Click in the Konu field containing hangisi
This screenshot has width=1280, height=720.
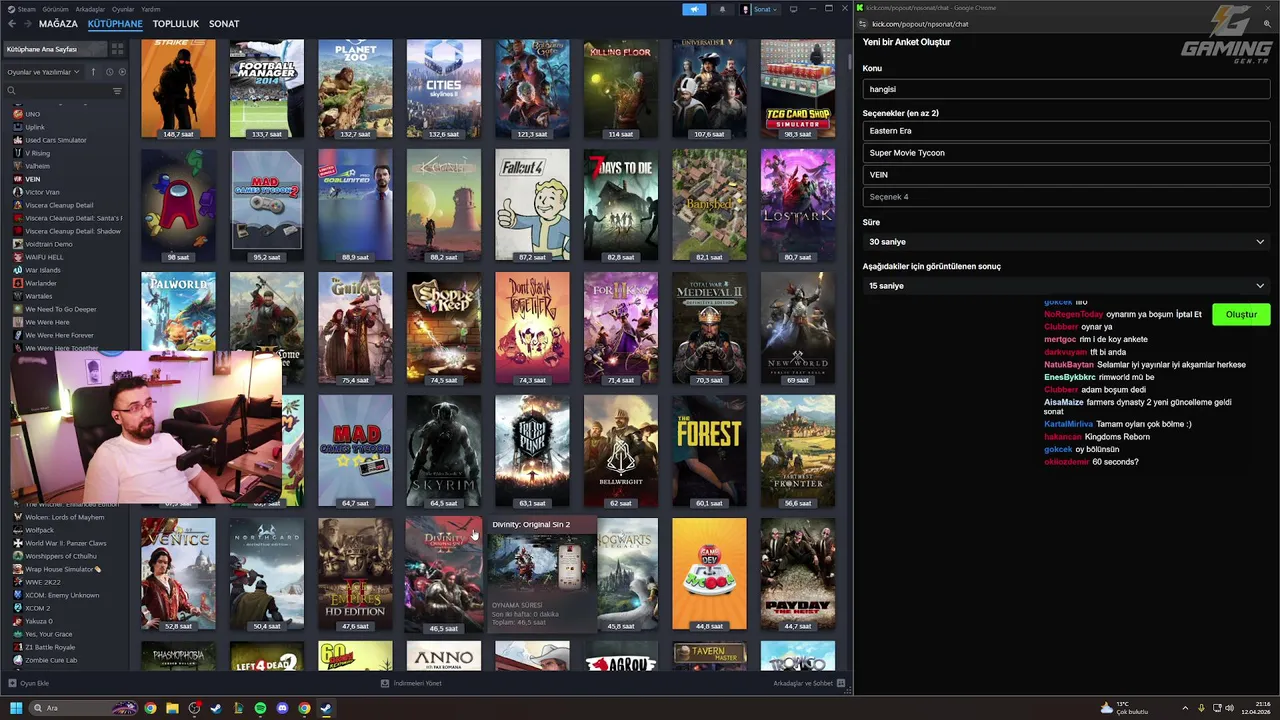(1066, 89)
